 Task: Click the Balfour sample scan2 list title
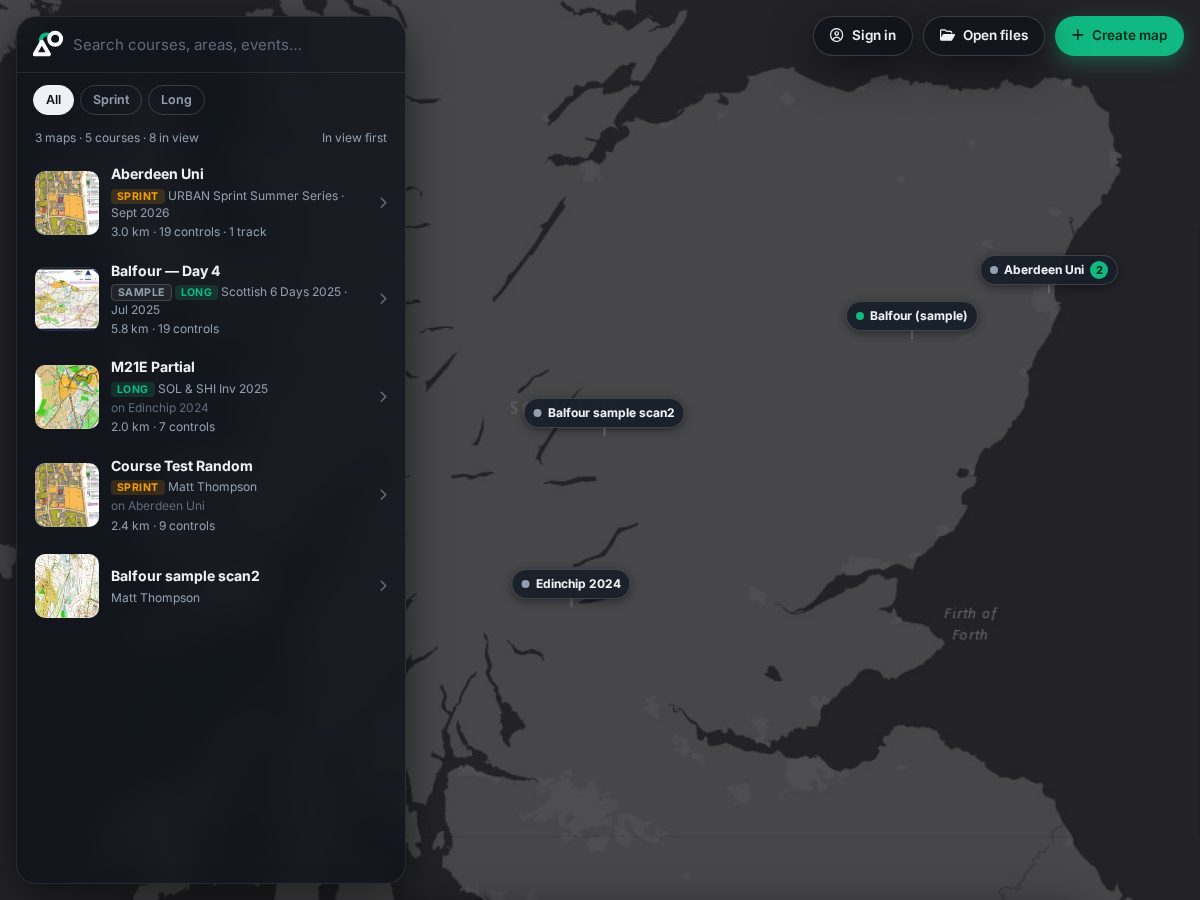click(185, 576)
